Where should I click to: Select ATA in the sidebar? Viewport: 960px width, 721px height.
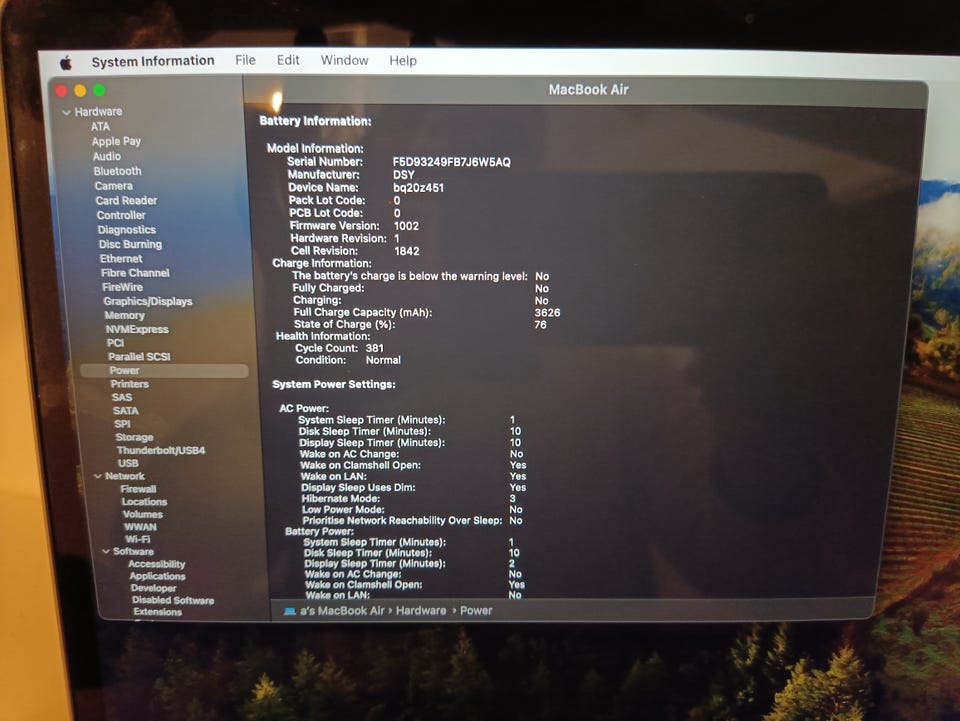point(100,127)
